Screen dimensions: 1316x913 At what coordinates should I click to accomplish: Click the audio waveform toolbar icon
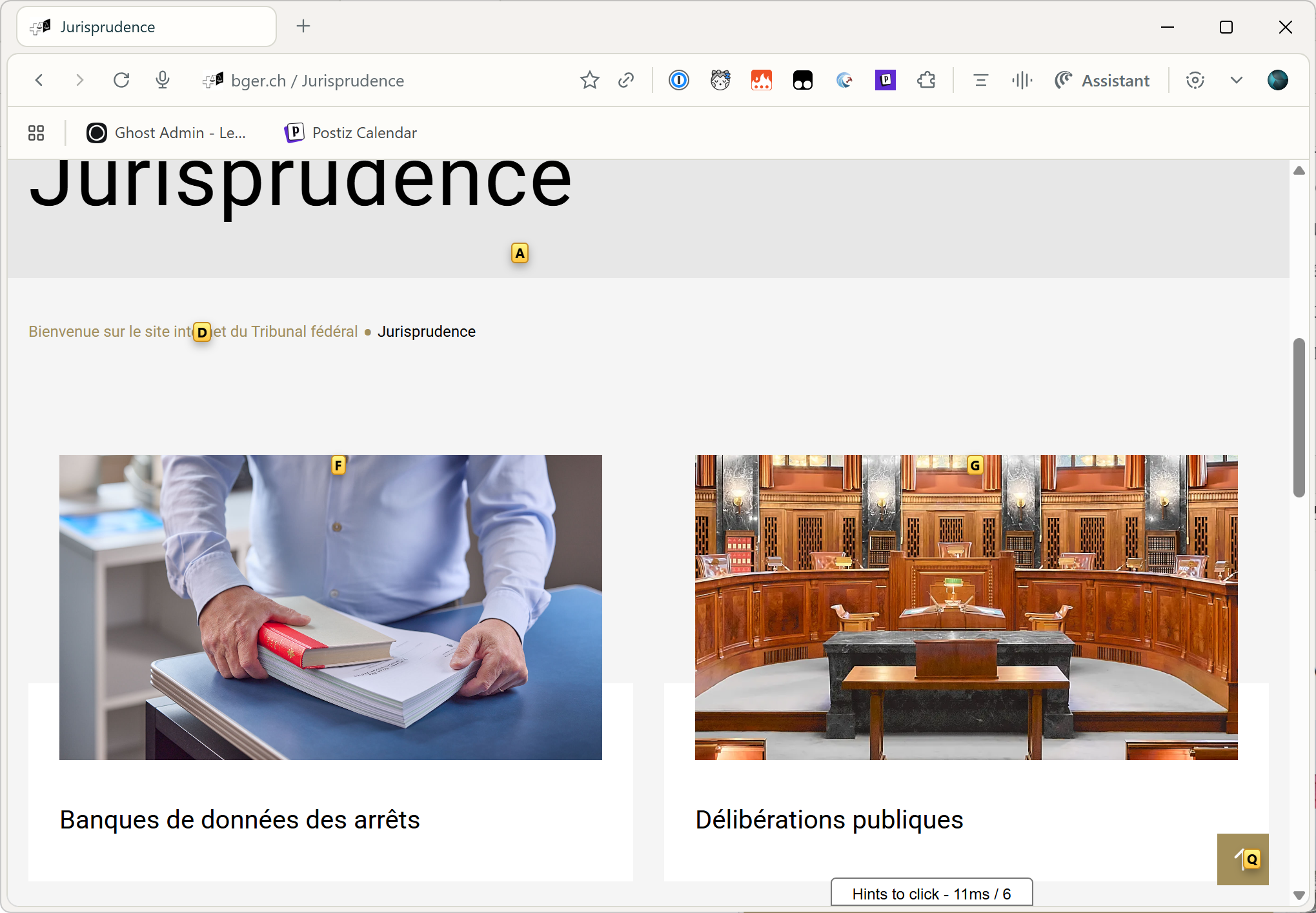coord(1022,81)
